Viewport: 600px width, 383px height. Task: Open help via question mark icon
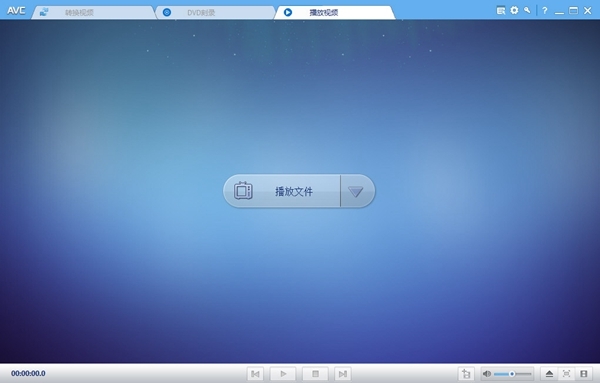click(545, 11)
